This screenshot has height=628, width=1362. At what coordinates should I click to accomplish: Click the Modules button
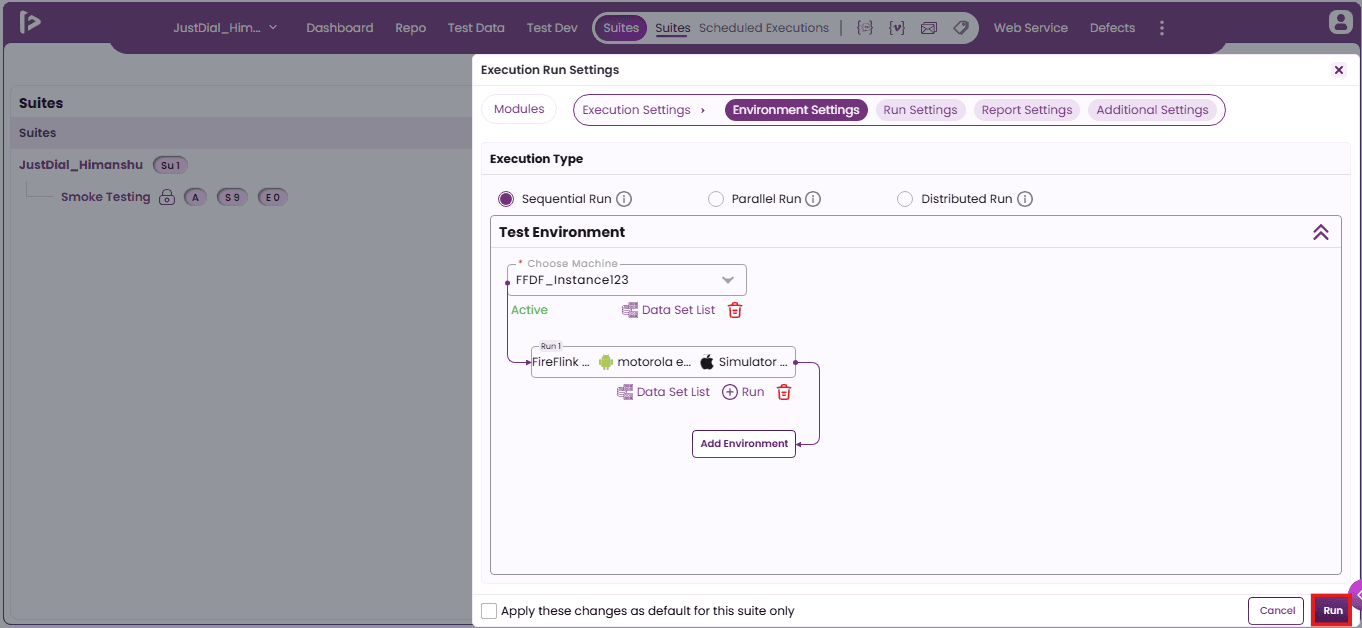click(x=519, y=109)
